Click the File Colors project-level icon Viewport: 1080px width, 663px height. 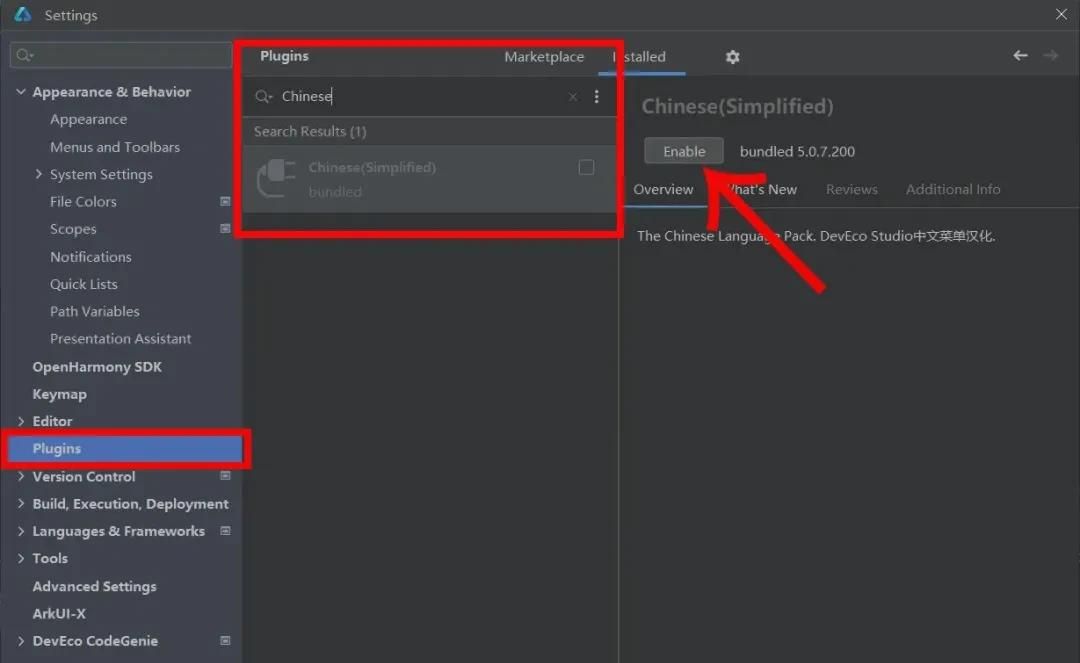coord(225,202)
